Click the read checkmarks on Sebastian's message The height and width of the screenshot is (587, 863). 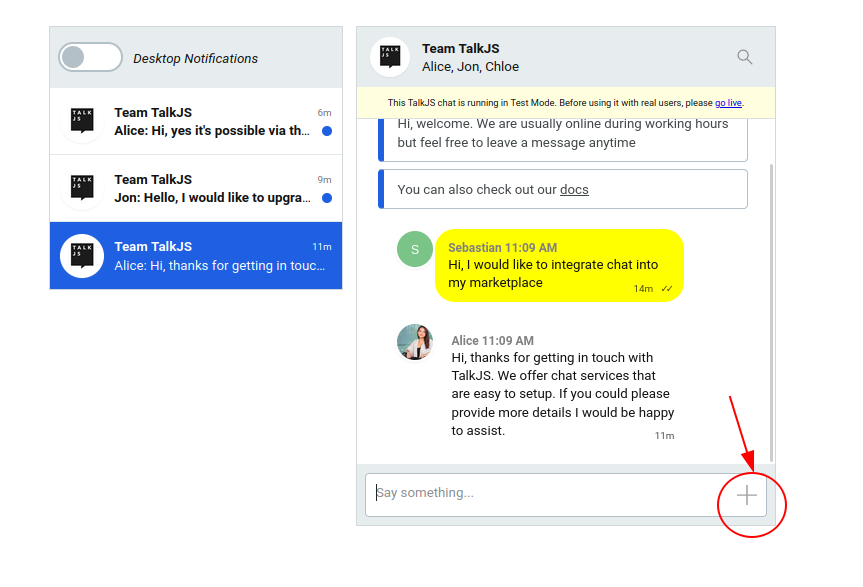[667, 289]
